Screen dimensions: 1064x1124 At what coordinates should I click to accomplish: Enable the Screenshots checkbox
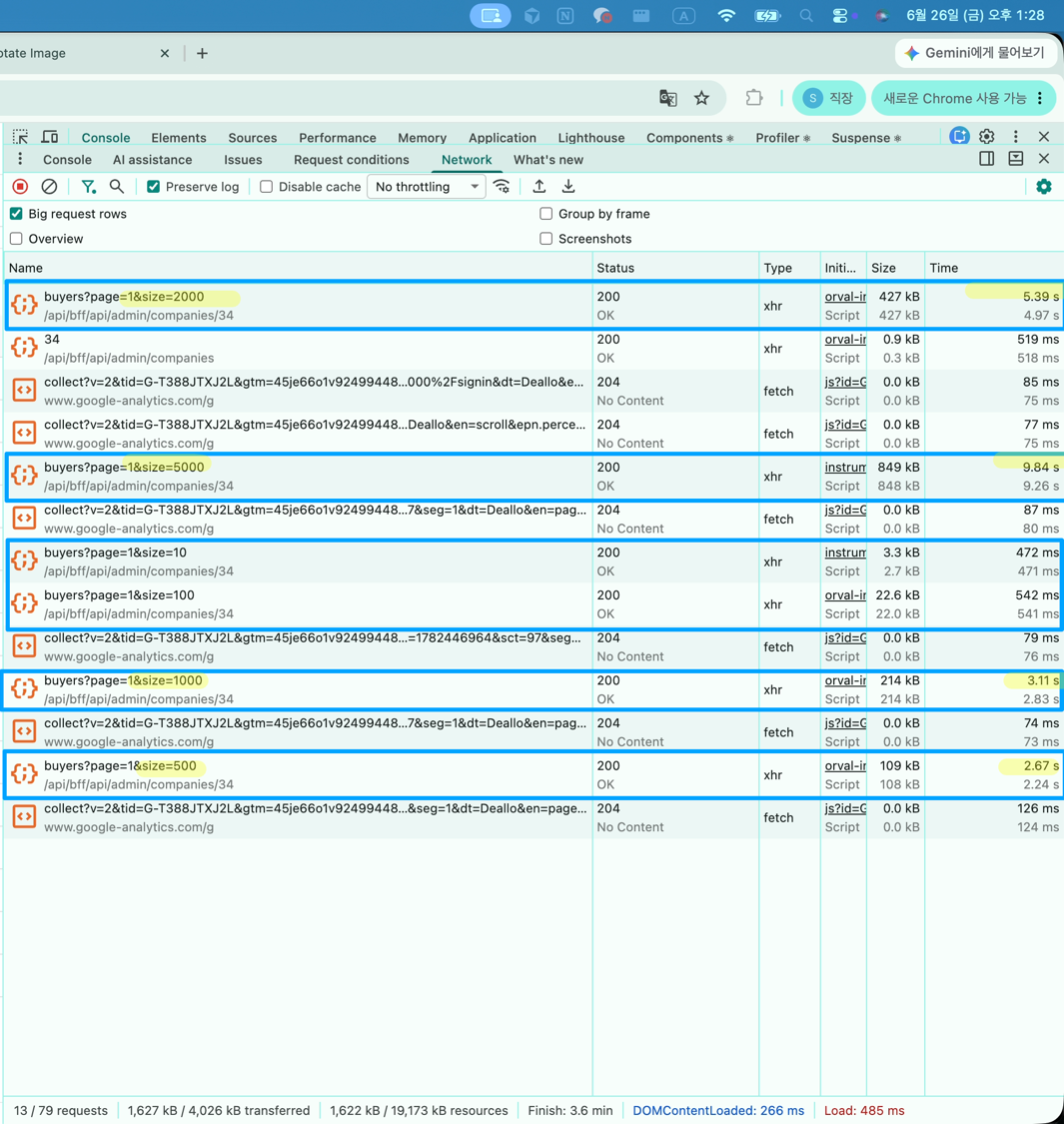click(545, 239)
